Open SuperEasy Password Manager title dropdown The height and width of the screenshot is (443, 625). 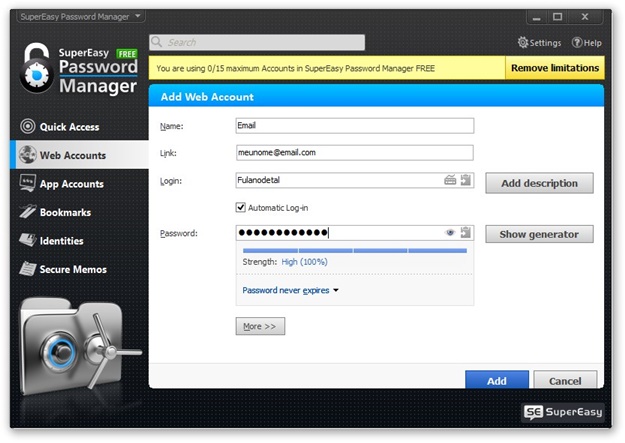tap(81, 16)
